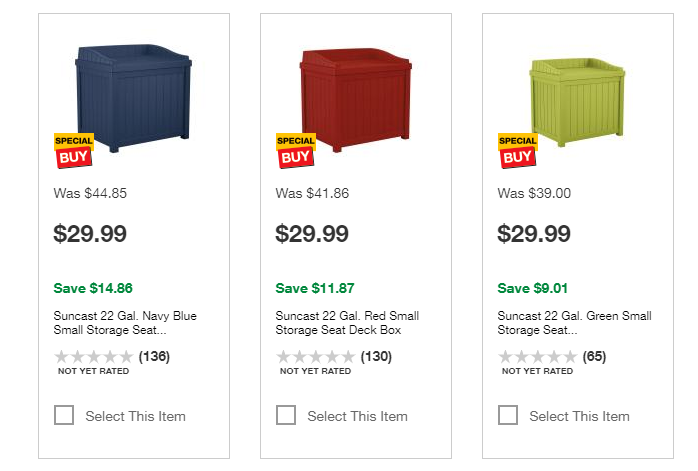
Task: Open Suncast 22 Gal. Navy Blue product link
Action: [x=125, y=323]
